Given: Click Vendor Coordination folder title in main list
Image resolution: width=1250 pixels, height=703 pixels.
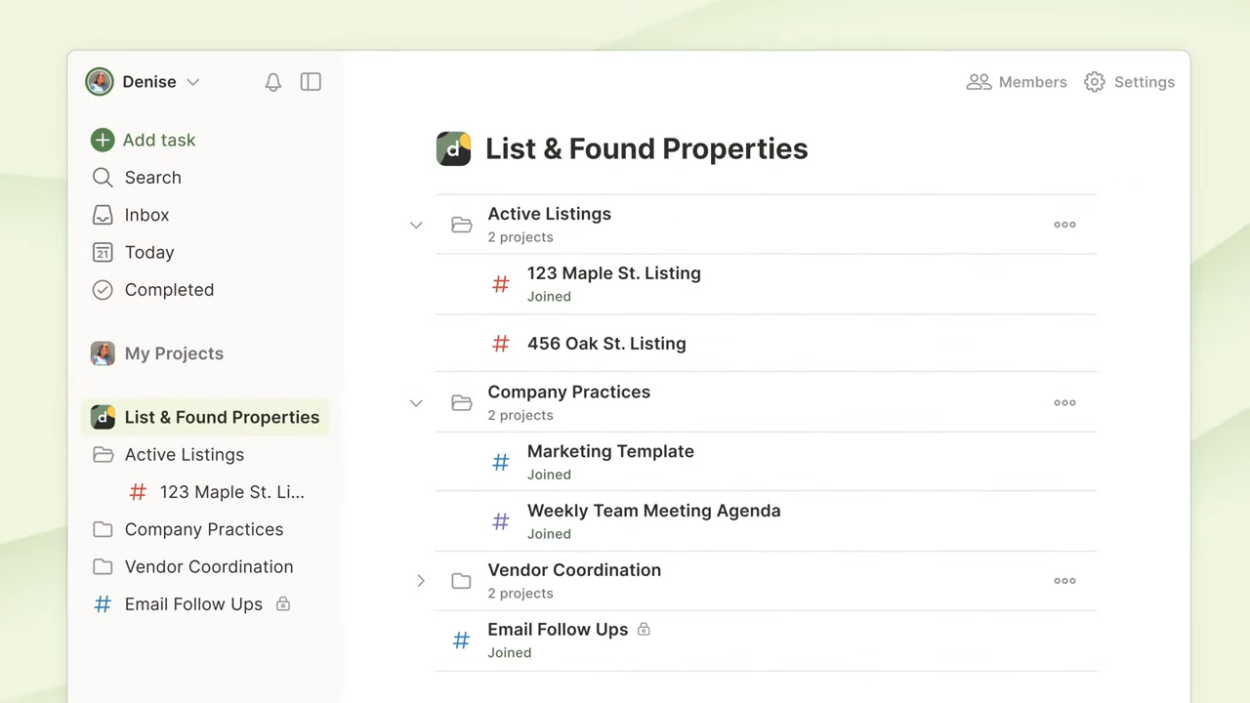Looking at the screenshot, I should click(x=574, y=570).
